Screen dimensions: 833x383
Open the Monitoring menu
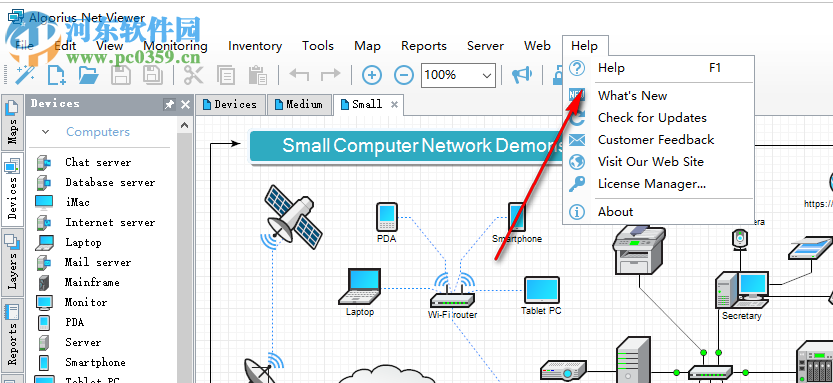175,46
